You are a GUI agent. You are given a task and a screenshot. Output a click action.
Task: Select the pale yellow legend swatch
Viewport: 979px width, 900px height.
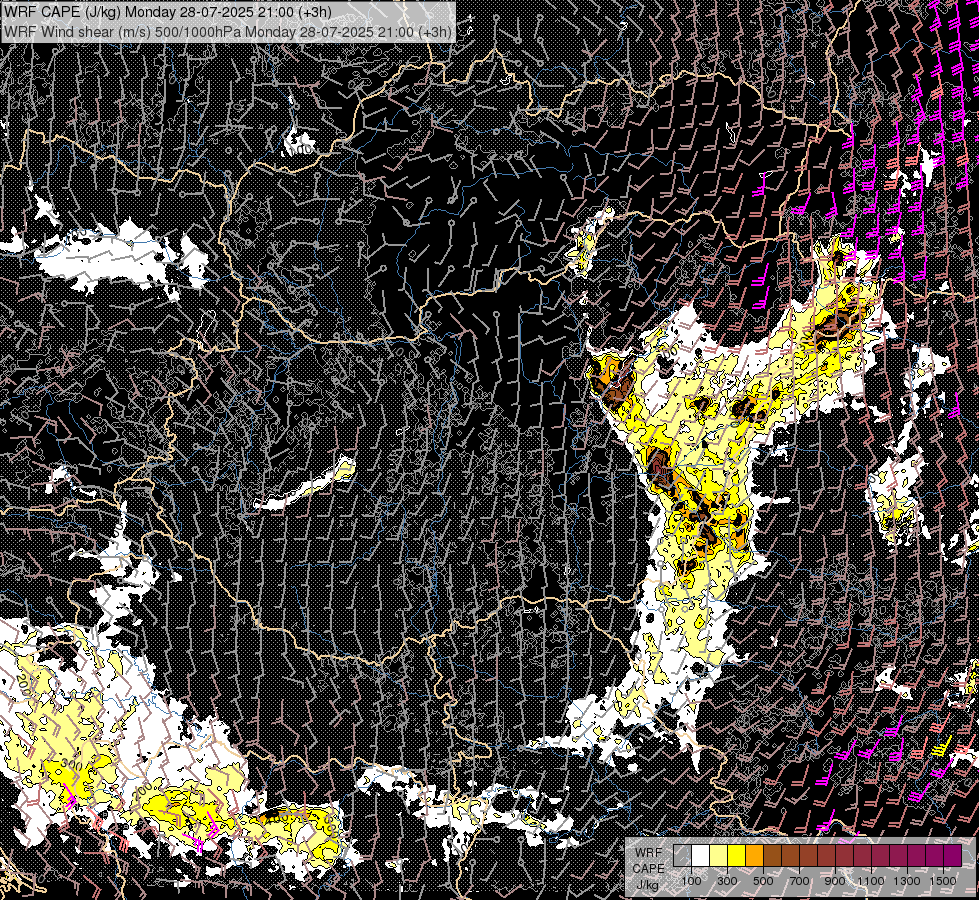click(x=719, y=855)
